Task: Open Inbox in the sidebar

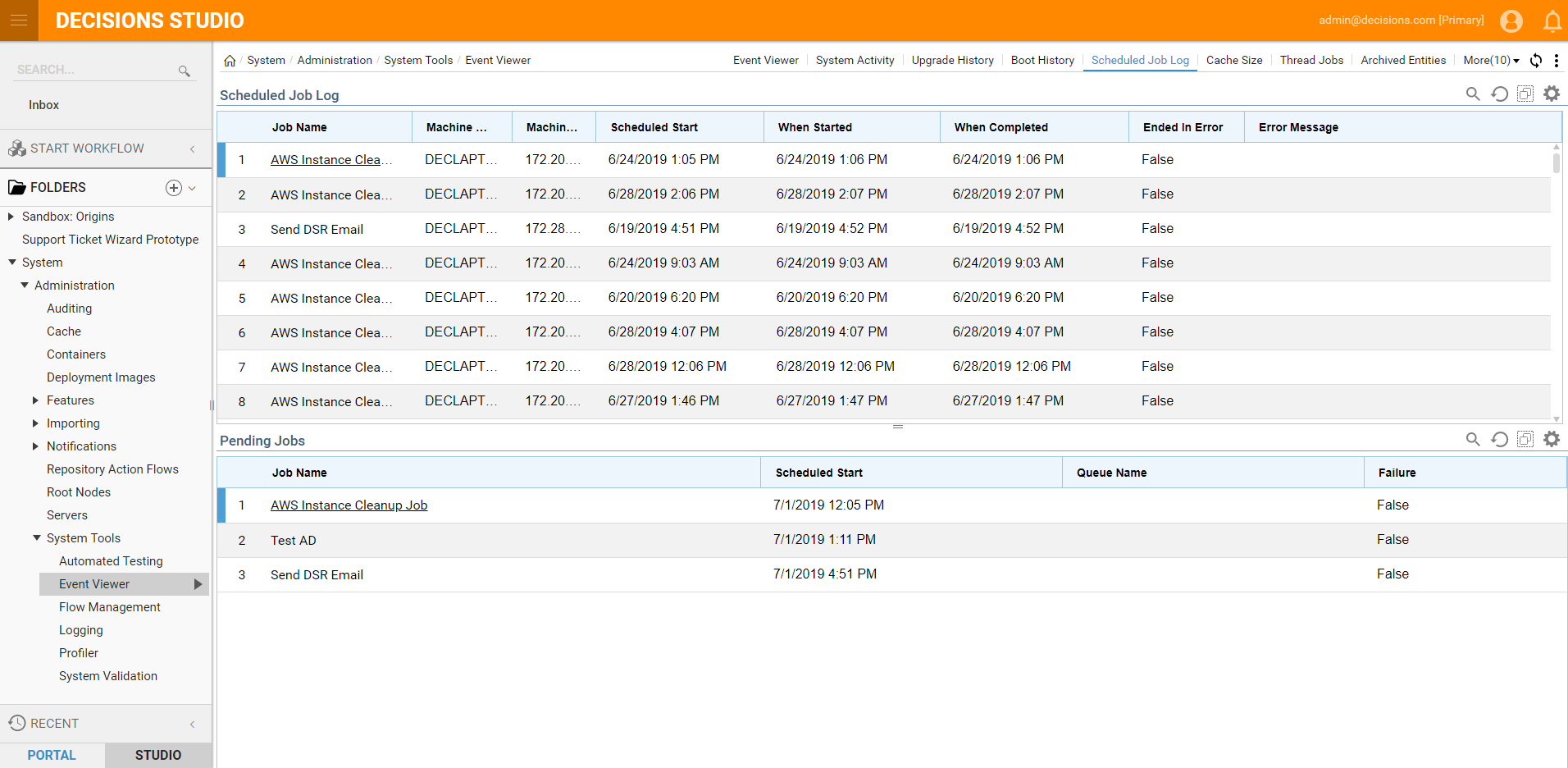Action: (x=43, y=105)
